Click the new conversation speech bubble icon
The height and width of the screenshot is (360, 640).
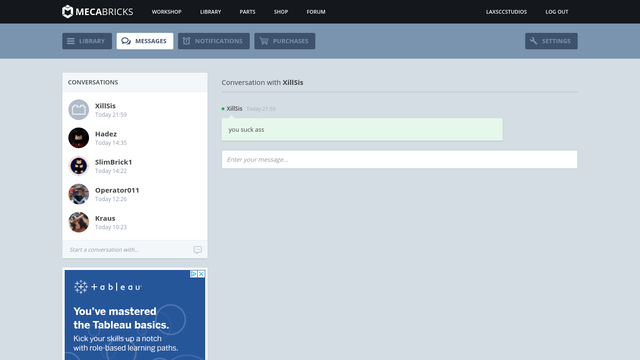click(x=198, y=250)
